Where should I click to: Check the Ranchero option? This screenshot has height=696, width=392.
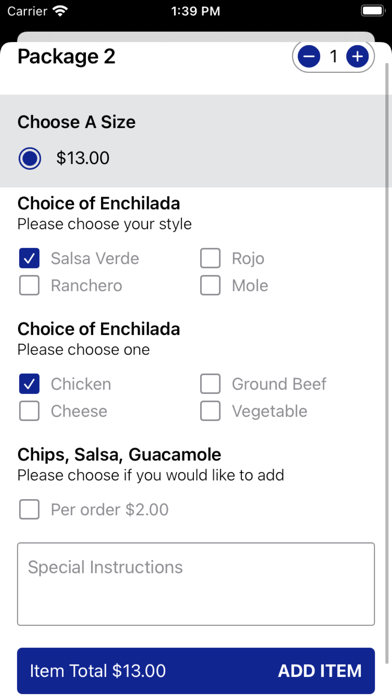29,285
